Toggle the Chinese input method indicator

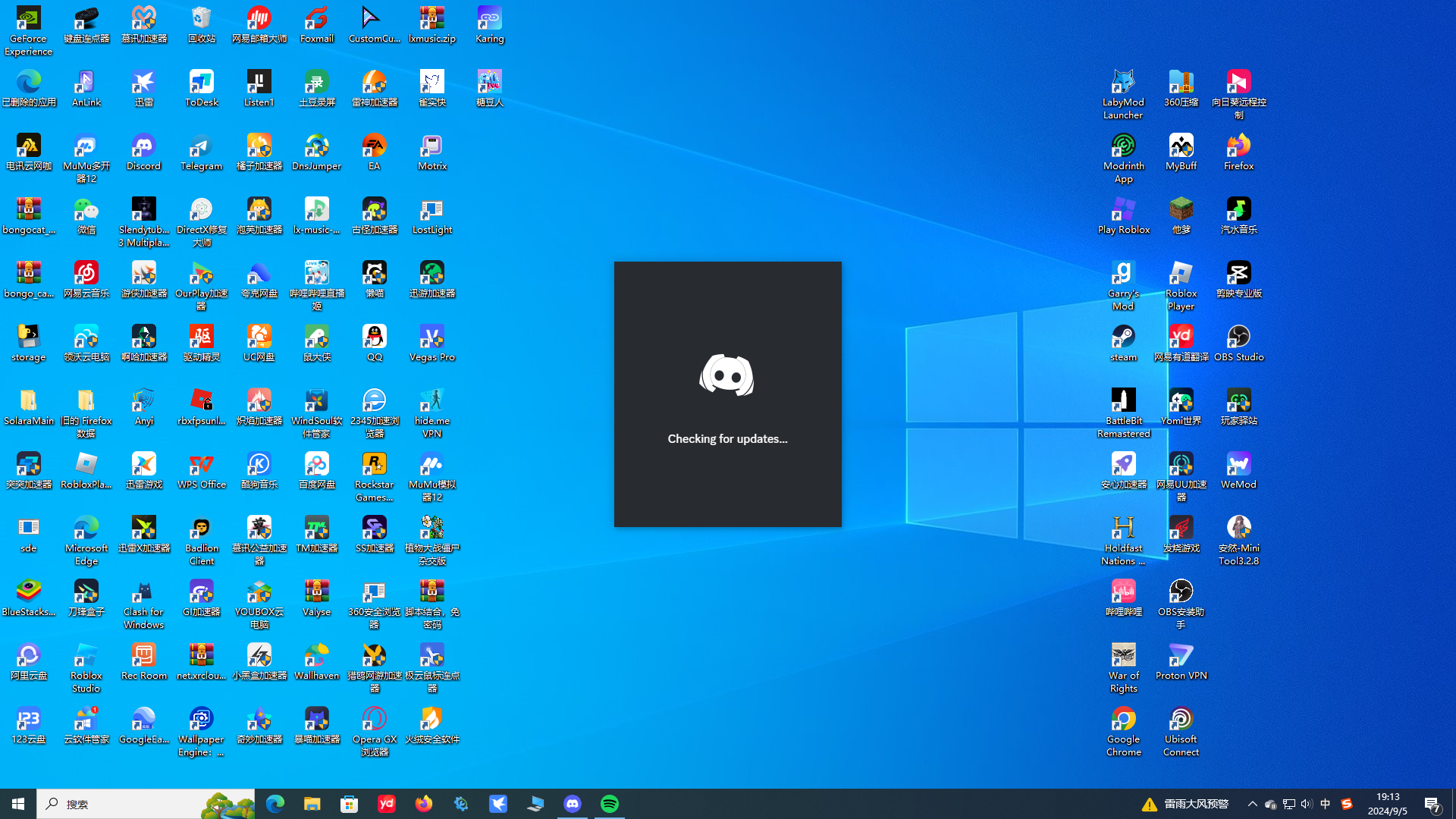[1325, 804]
